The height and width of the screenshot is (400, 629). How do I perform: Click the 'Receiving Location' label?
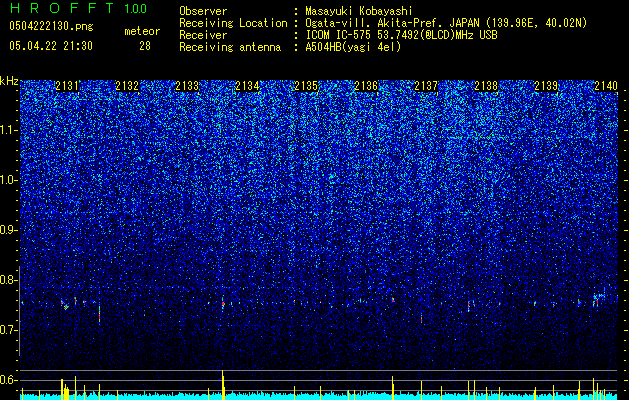(233, 23)
